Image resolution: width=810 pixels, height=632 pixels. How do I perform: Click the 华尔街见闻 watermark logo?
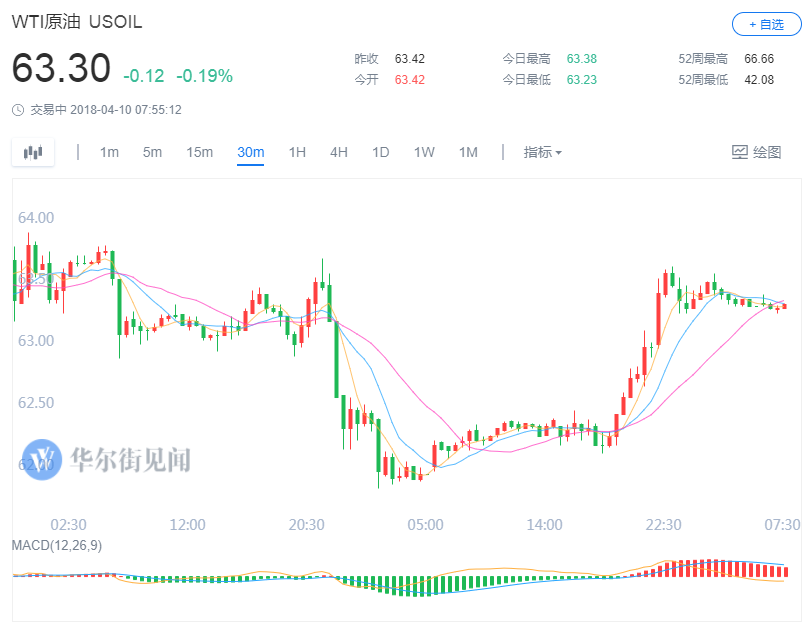[105, 459]
